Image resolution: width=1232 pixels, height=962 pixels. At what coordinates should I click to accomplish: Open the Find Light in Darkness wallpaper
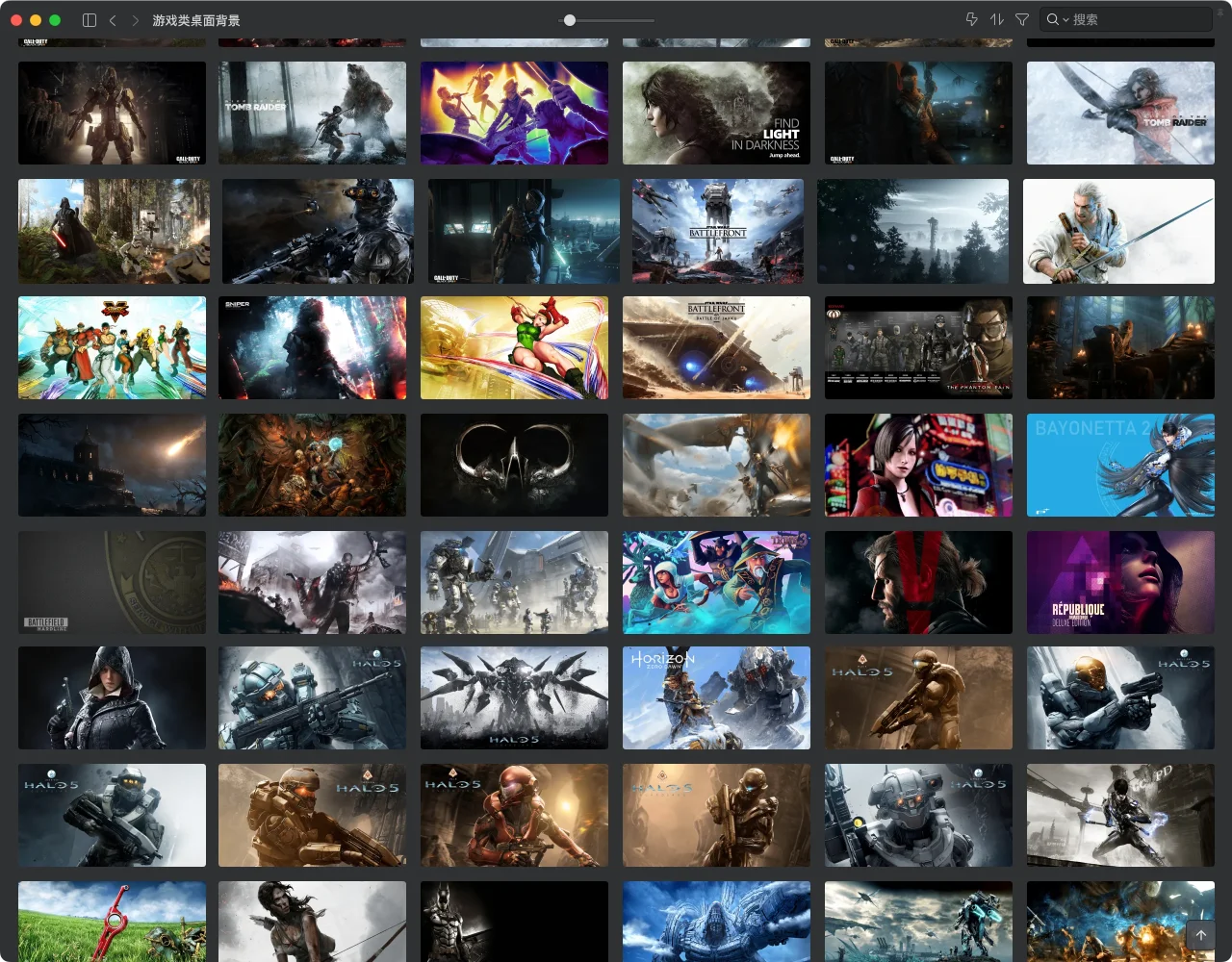click(x=716, y=114)
